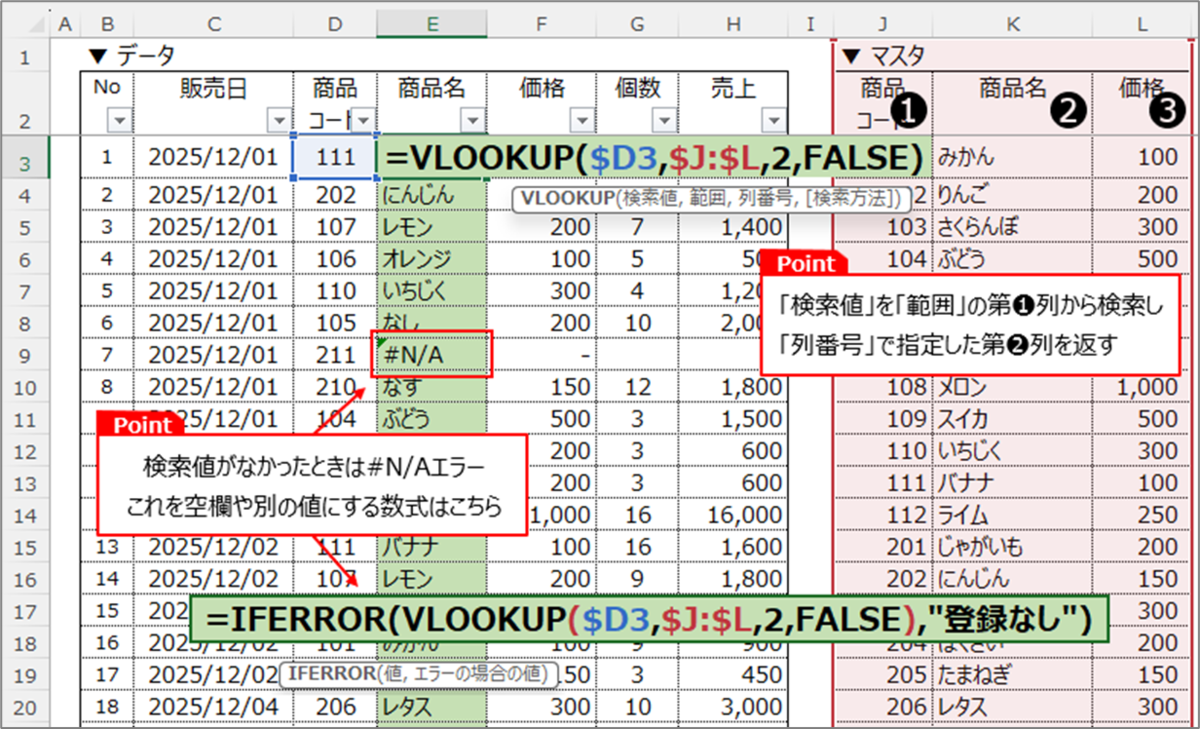Click master code 205 cell
Screen dimensions: 1200x729
[883, 674]
